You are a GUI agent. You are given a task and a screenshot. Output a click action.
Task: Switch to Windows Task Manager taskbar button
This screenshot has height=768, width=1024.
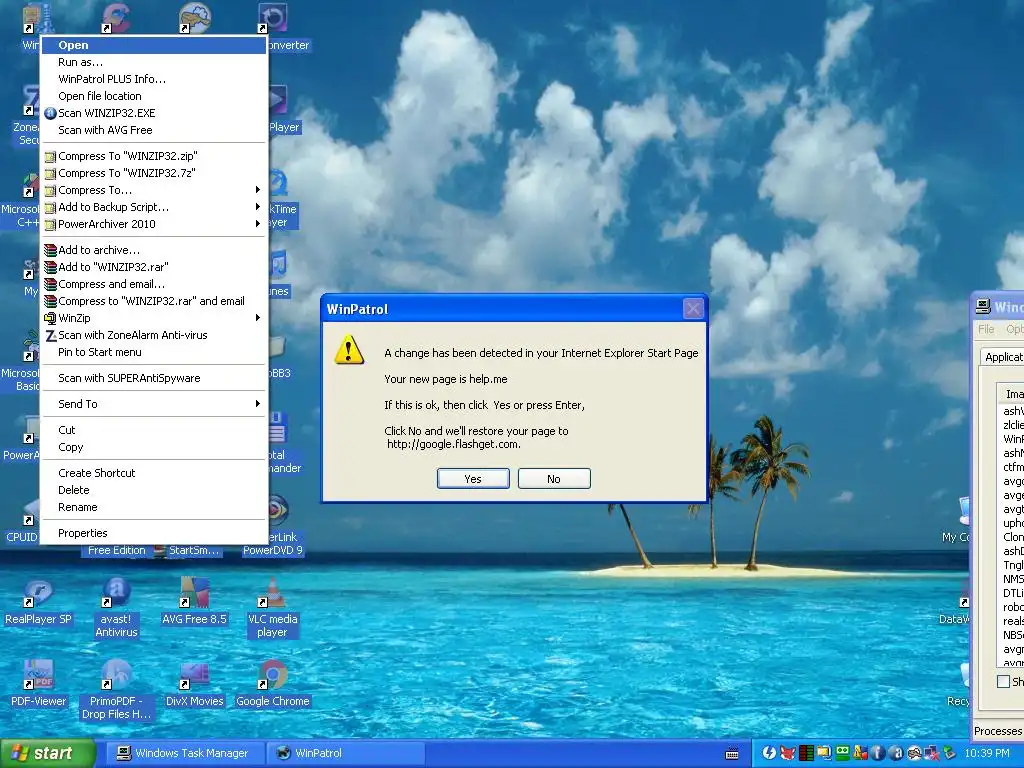(183, 754)
